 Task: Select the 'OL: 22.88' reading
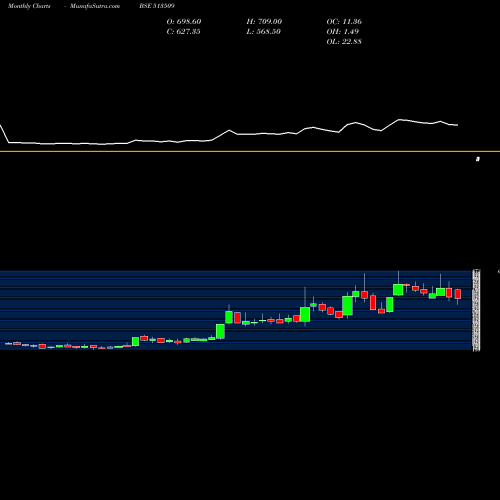(344, 42)
